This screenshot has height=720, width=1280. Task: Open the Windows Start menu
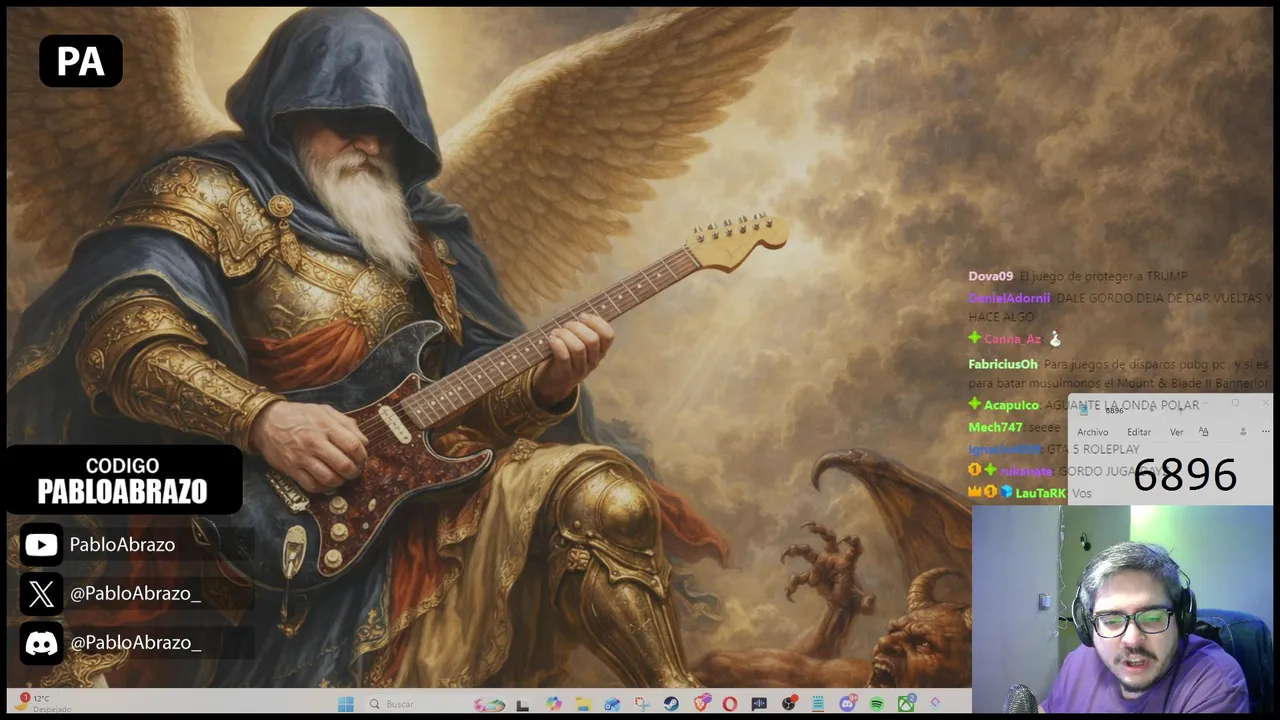[345, 704]
